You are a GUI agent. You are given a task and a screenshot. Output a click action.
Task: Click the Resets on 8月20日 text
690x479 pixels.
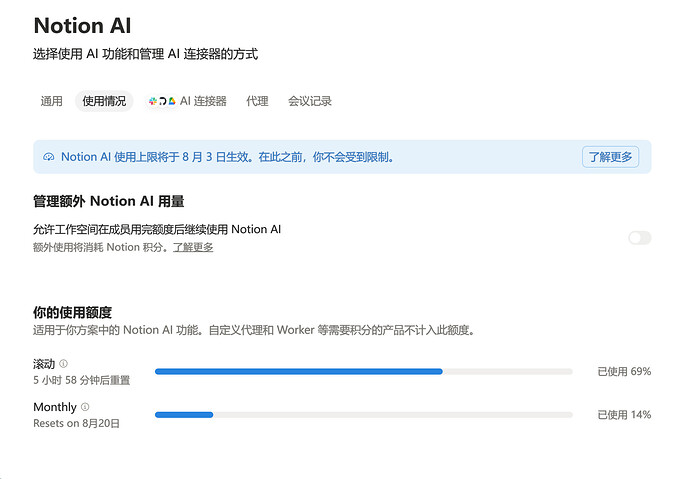tap(77, 424)
